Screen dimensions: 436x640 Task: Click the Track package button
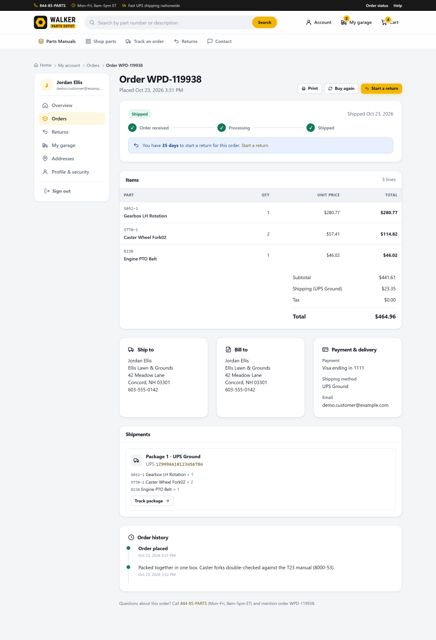152,500
